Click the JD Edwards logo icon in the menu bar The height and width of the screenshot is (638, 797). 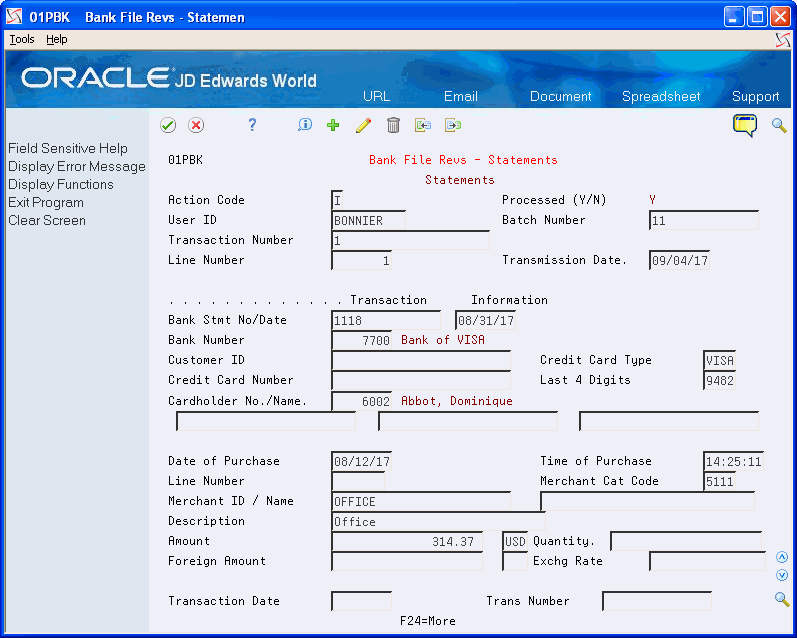pyautogui.click(x=783, y=40)
